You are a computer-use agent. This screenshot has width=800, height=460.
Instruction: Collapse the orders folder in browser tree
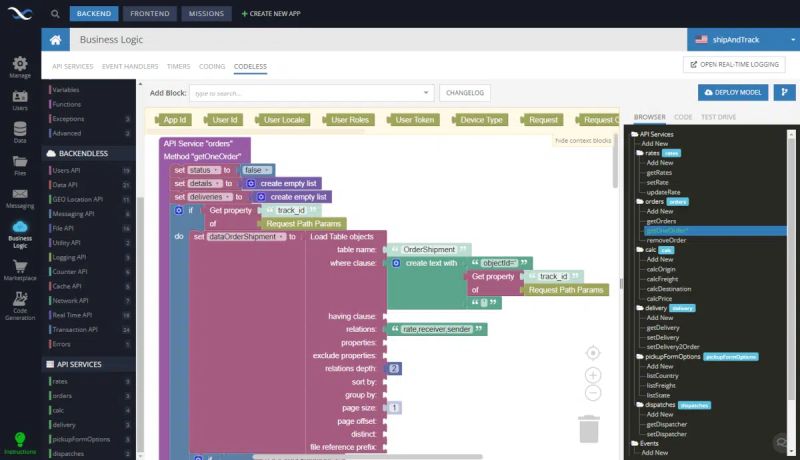639,201
